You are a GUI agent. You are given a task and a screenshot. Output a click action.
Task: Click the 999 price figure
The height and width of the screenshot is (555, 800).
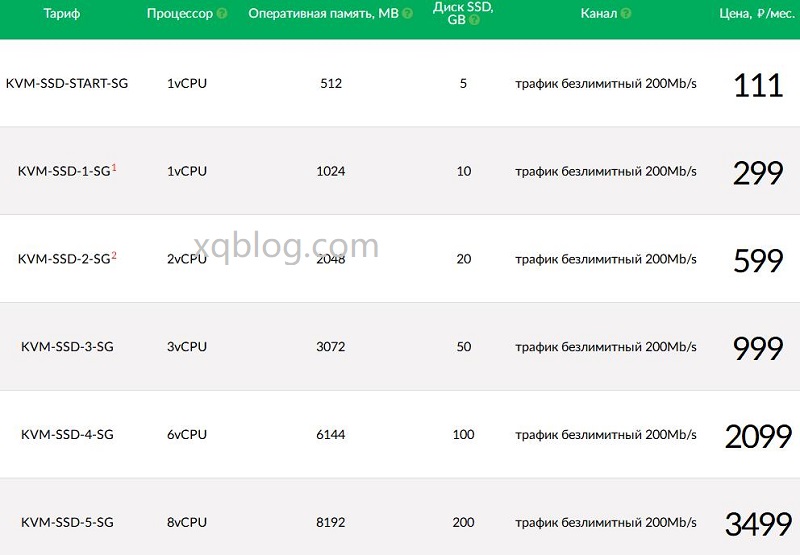tap(758, 348)
